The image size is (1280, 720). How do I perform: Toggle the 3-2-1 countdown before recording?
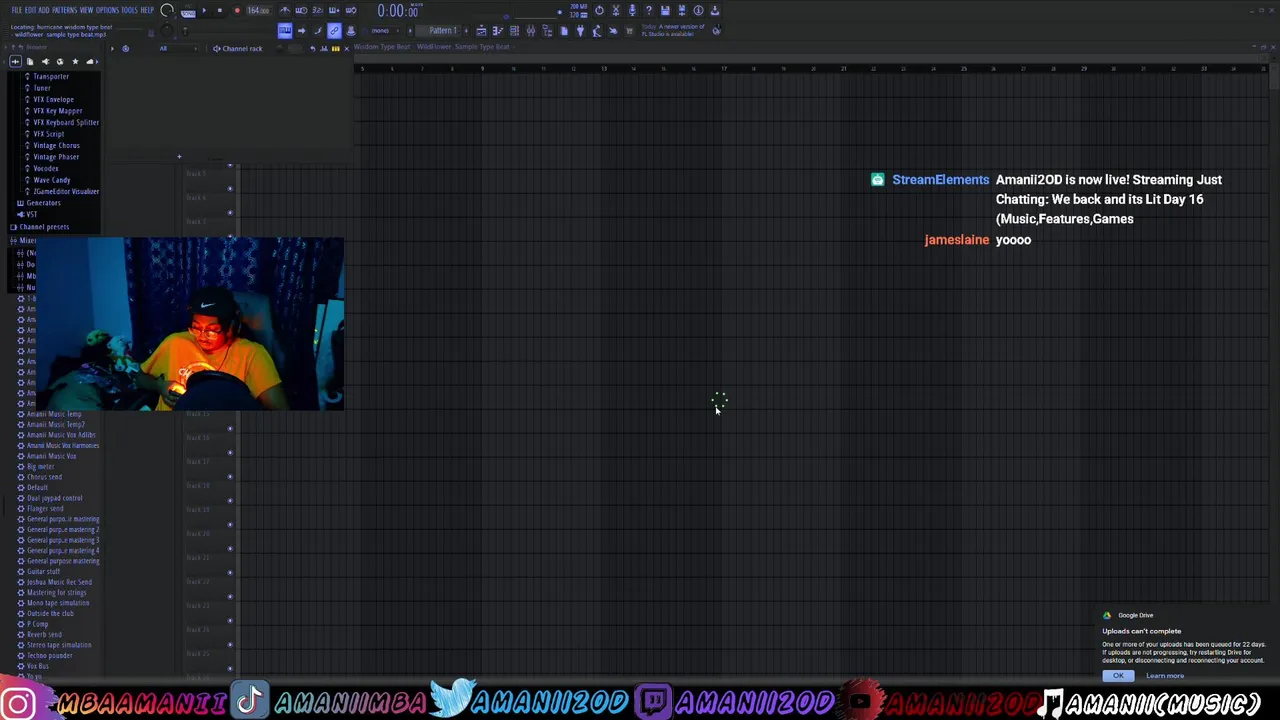pos(318,10)
